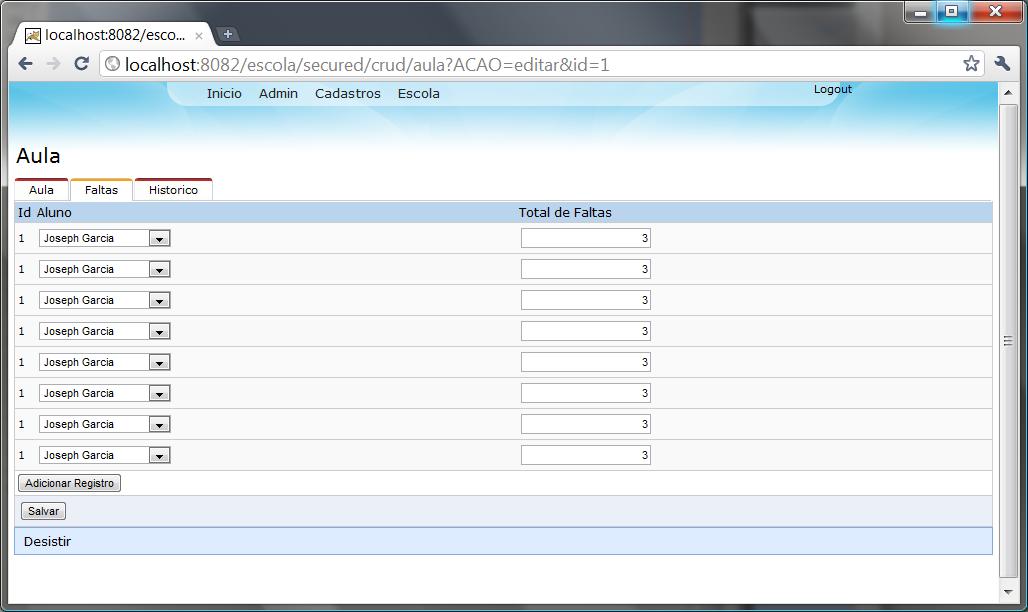The image size is (1028, 612).
Task: Click the Total de Faltas field in third row
Action: click(585, 300)
